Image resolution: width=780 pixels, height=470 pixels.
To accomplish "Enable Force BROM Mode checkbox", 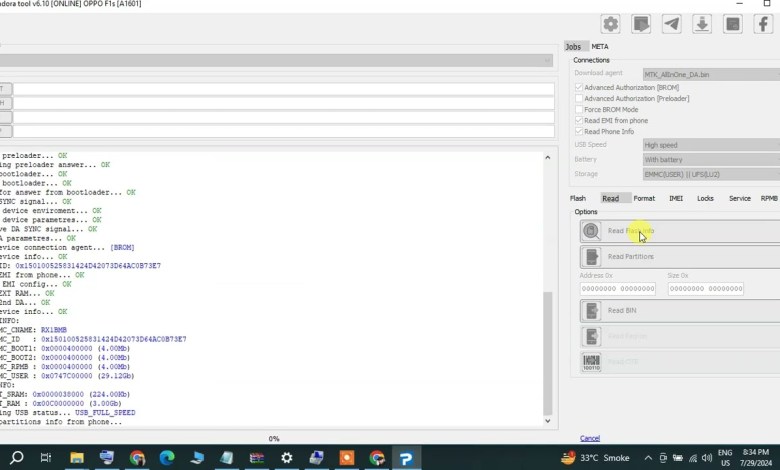I will (x=579, y=109).
